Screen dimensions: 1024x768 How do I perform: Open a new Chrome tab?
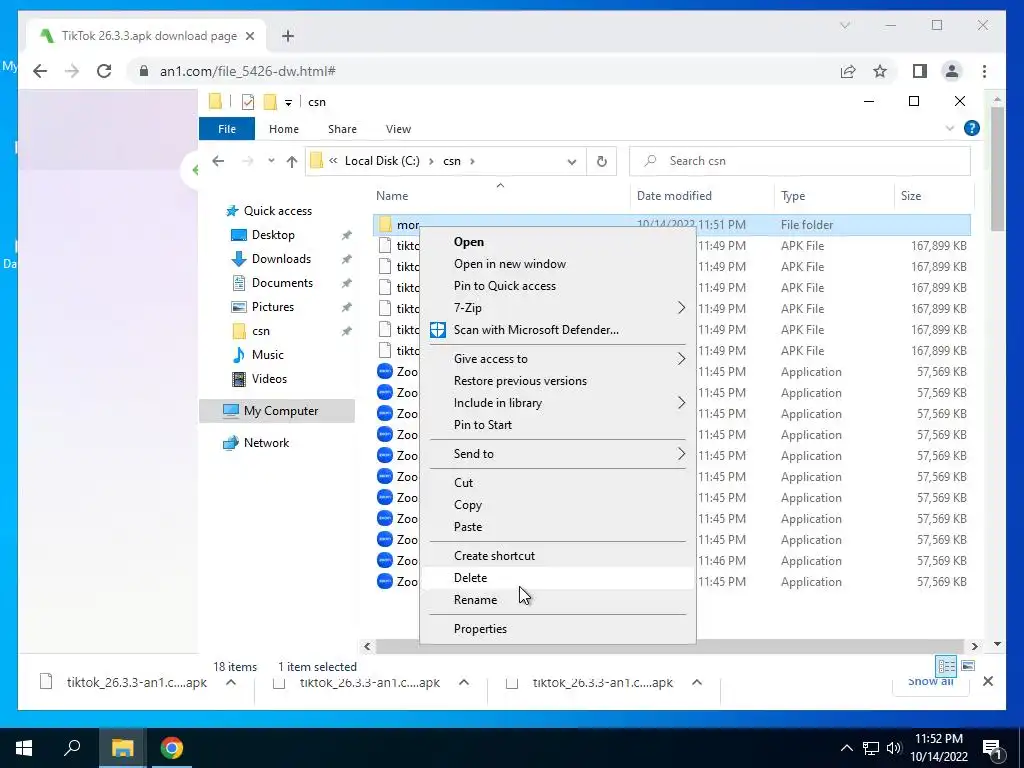(288, 36)
